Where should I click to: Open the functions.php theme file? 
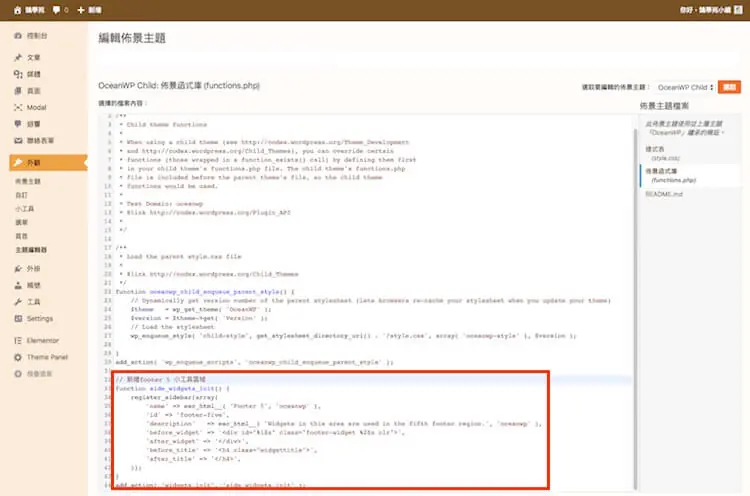671,176
